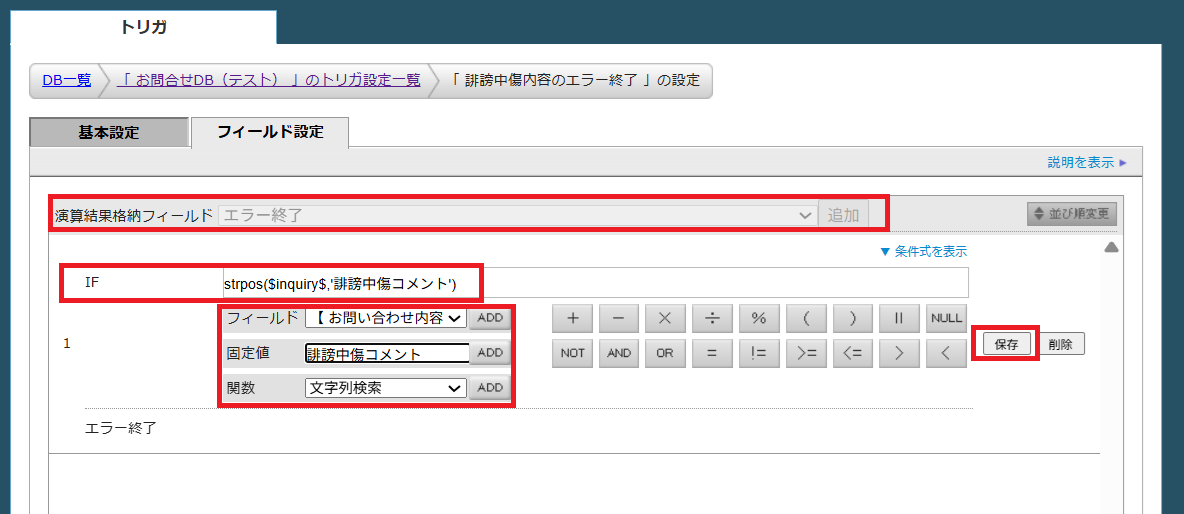Click ADD next to the フィールド dropdown
The height and width of the screenshot is (514, 1184).
(x=489, y=318)
